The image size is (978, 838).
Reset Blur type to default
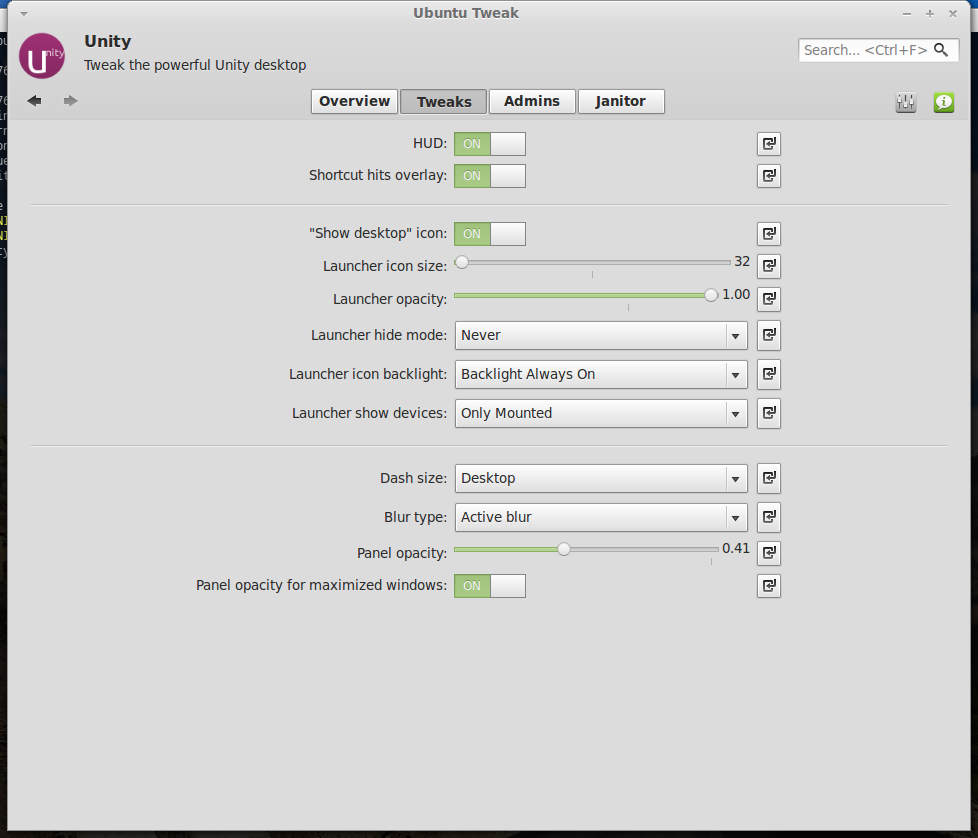click(768, 517)
